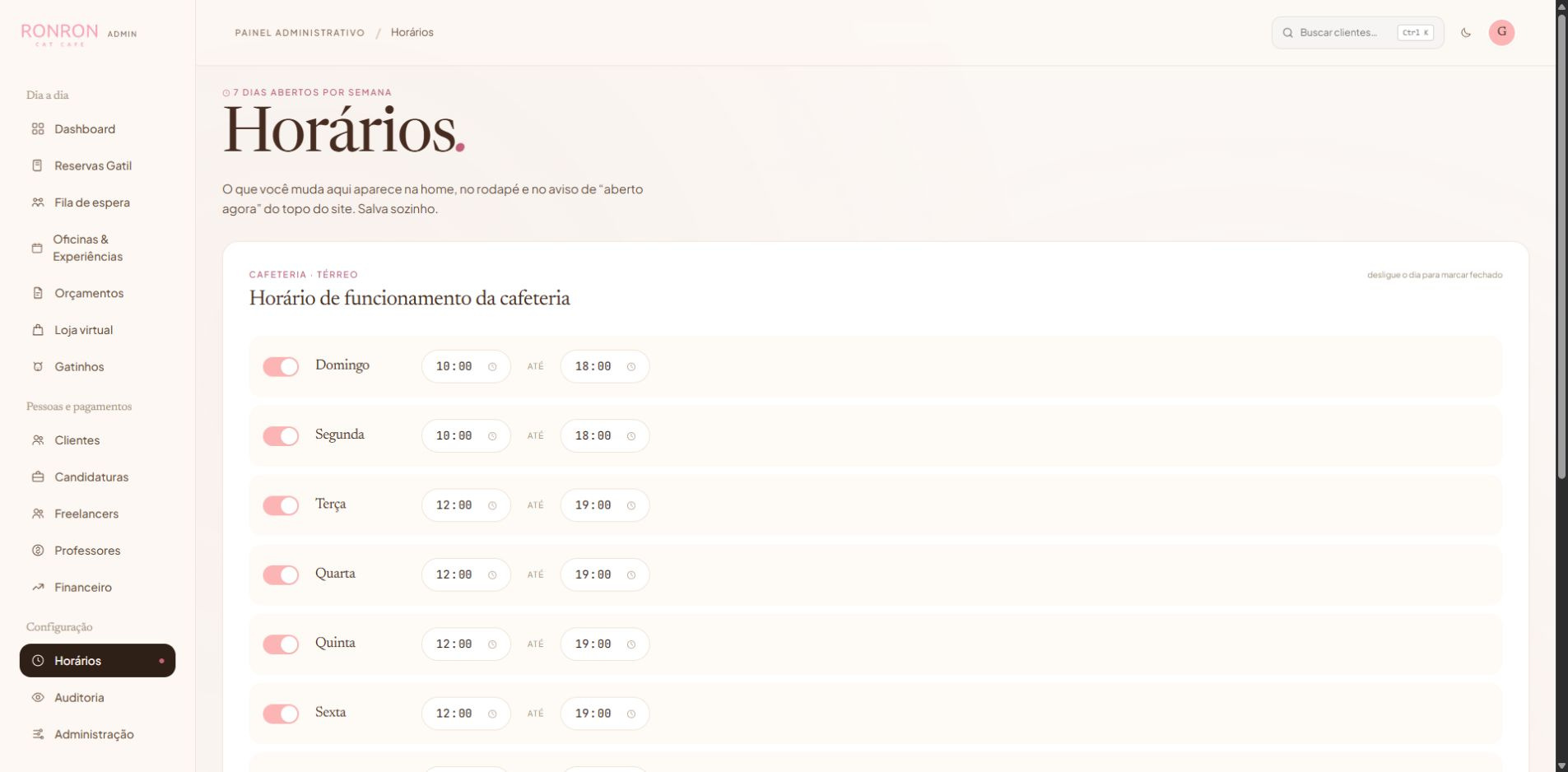Click the Sexta opening time 12:00 field
Image resolution: width=1568 pixels, height=772 pixels.
coord(466,714)
